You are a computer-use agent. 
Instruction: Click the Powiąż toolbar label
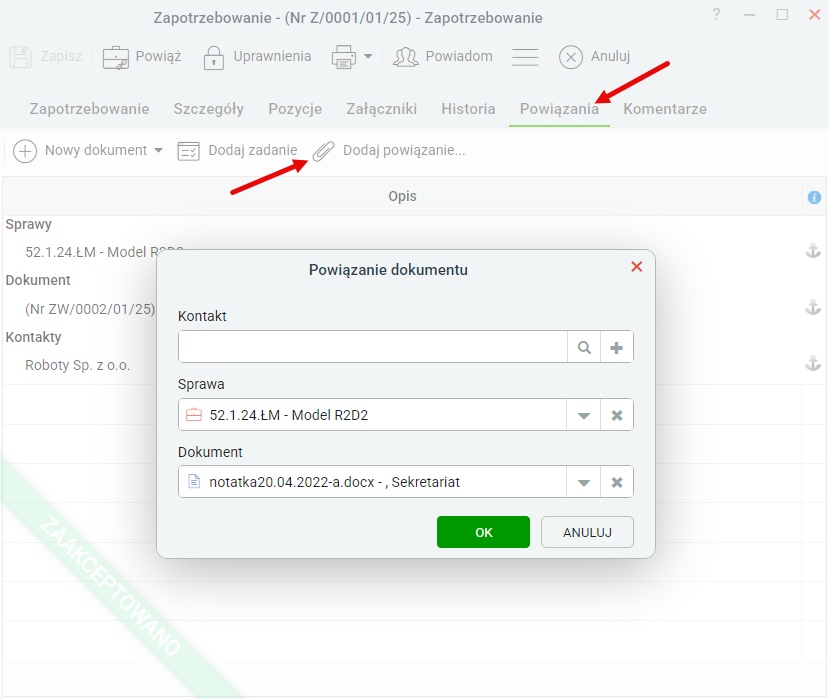coord(159,56)
